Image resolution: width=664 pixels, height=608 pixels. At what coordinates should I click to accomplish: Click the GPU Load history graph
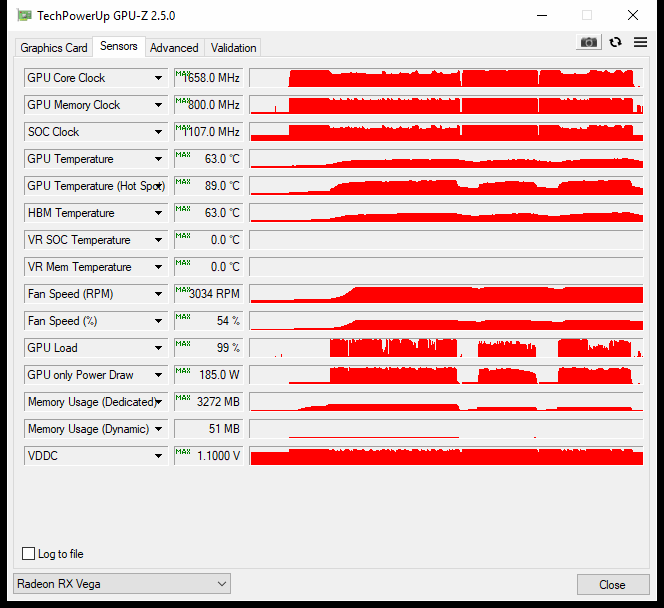pos(446,348)
